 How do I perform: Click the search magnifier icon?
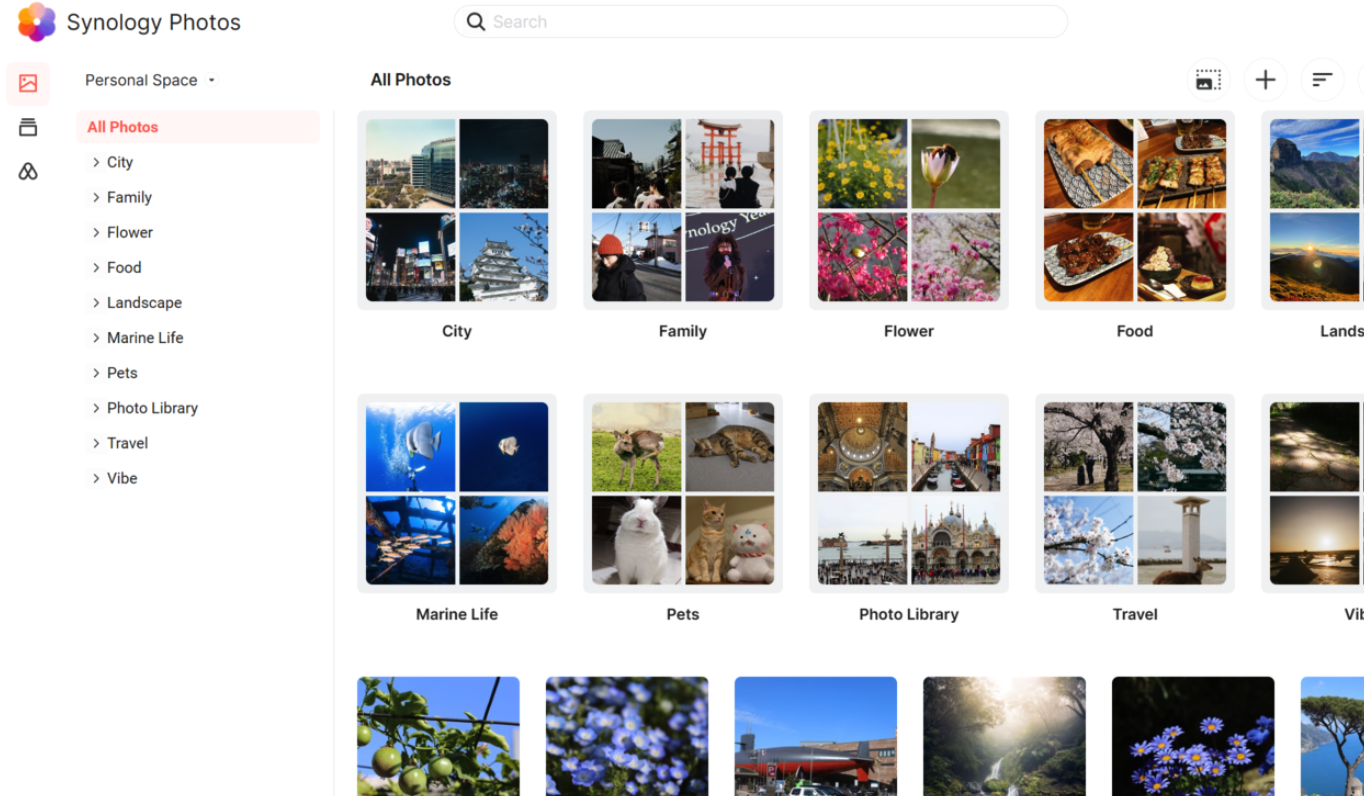coord(476,22)
